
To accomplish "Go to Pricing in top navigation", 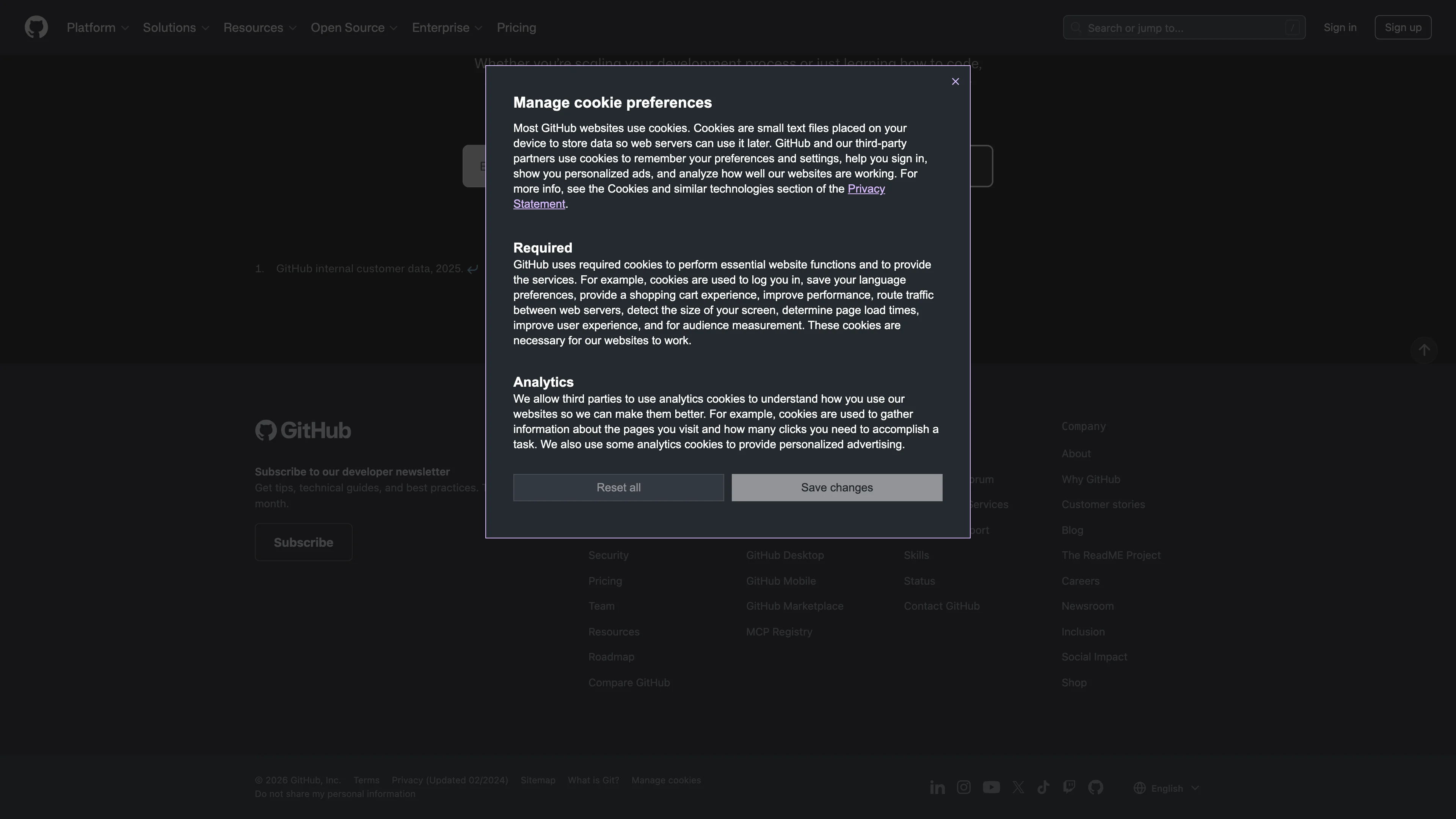I will click(516, 28).
